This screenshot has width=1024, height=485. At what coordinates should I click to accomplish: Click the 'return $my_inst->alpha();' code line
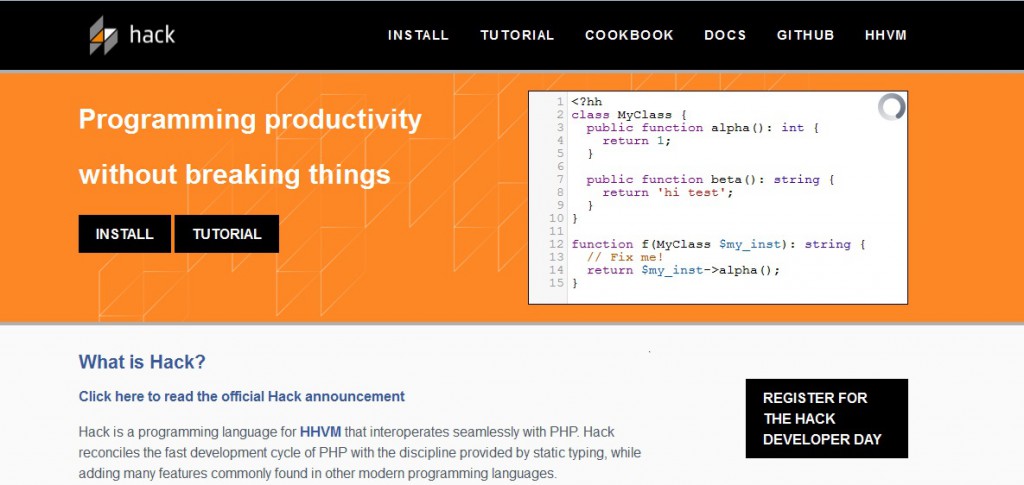[683, 270]
